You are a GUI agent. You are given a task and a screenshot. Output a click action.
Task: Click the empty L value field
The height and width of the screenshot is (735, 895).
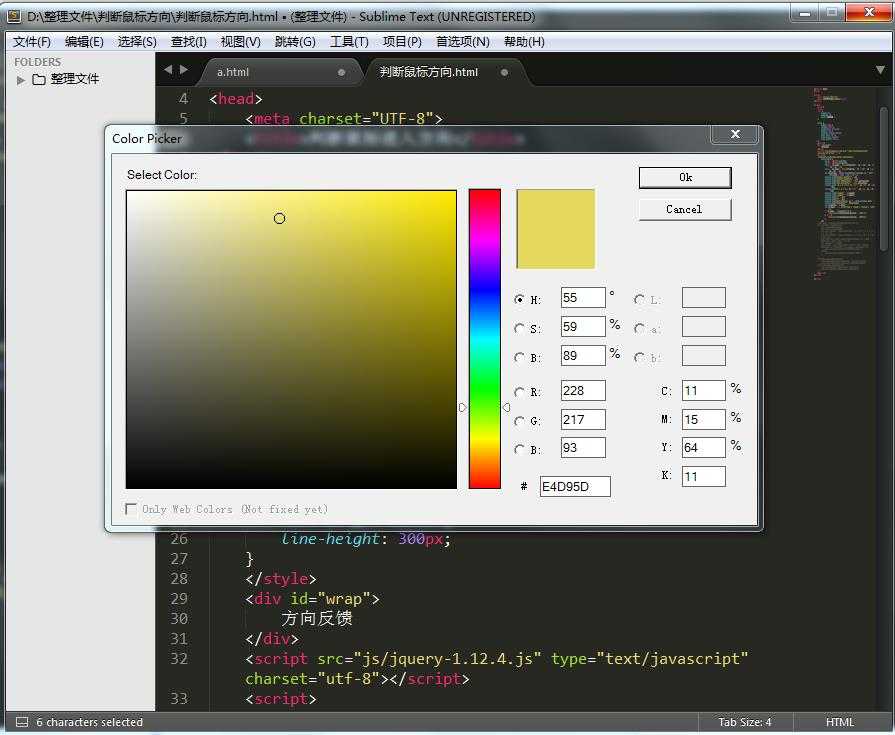pos(704,298)
